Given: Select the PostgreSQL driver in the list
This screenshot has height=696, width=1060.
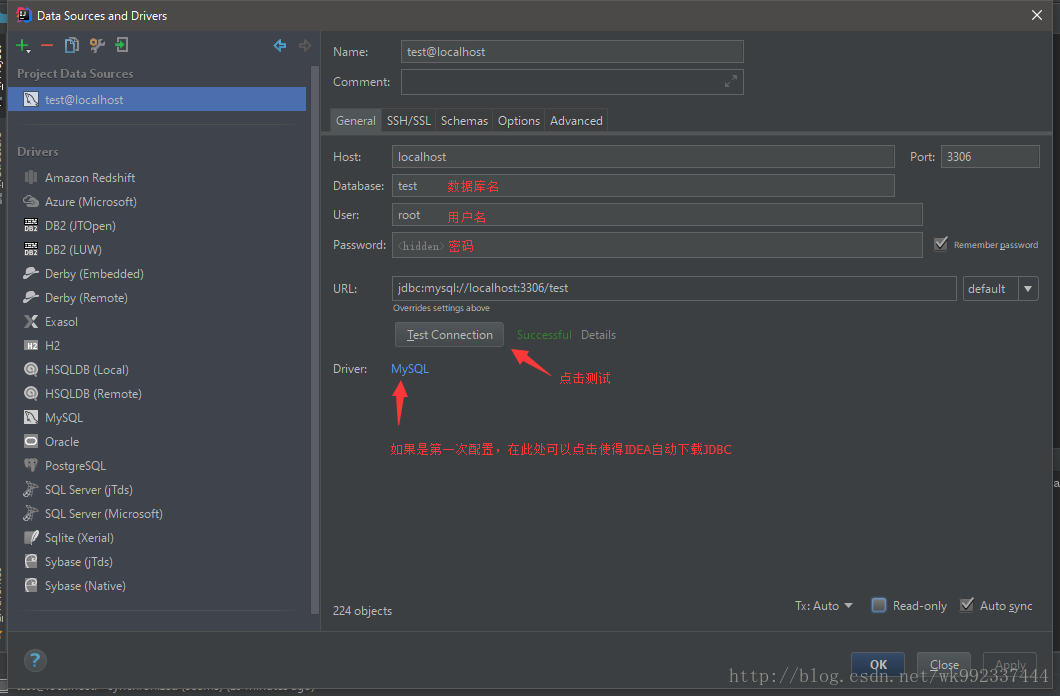Looking at the screenshot, I should pos(75,466).
